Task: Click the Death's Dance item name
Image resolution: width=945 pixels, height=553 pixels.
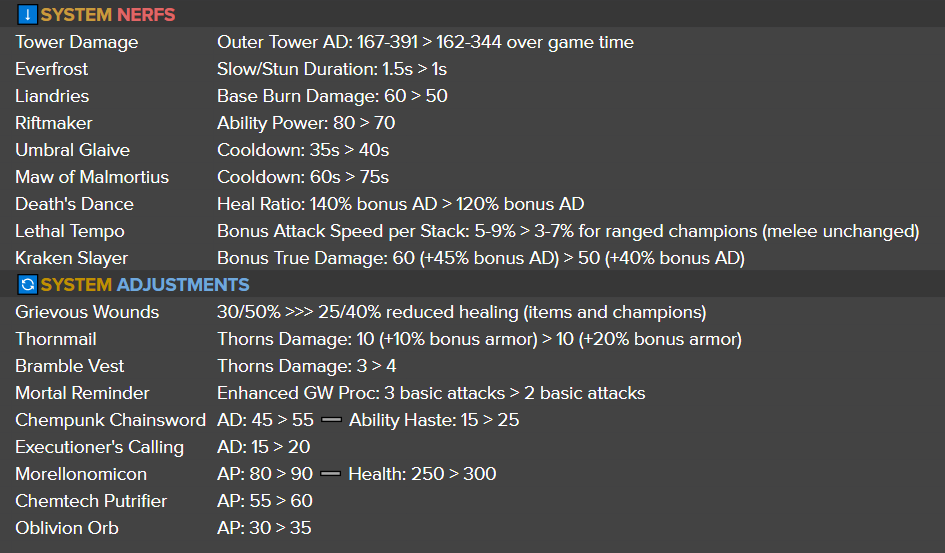Action: 74,204
